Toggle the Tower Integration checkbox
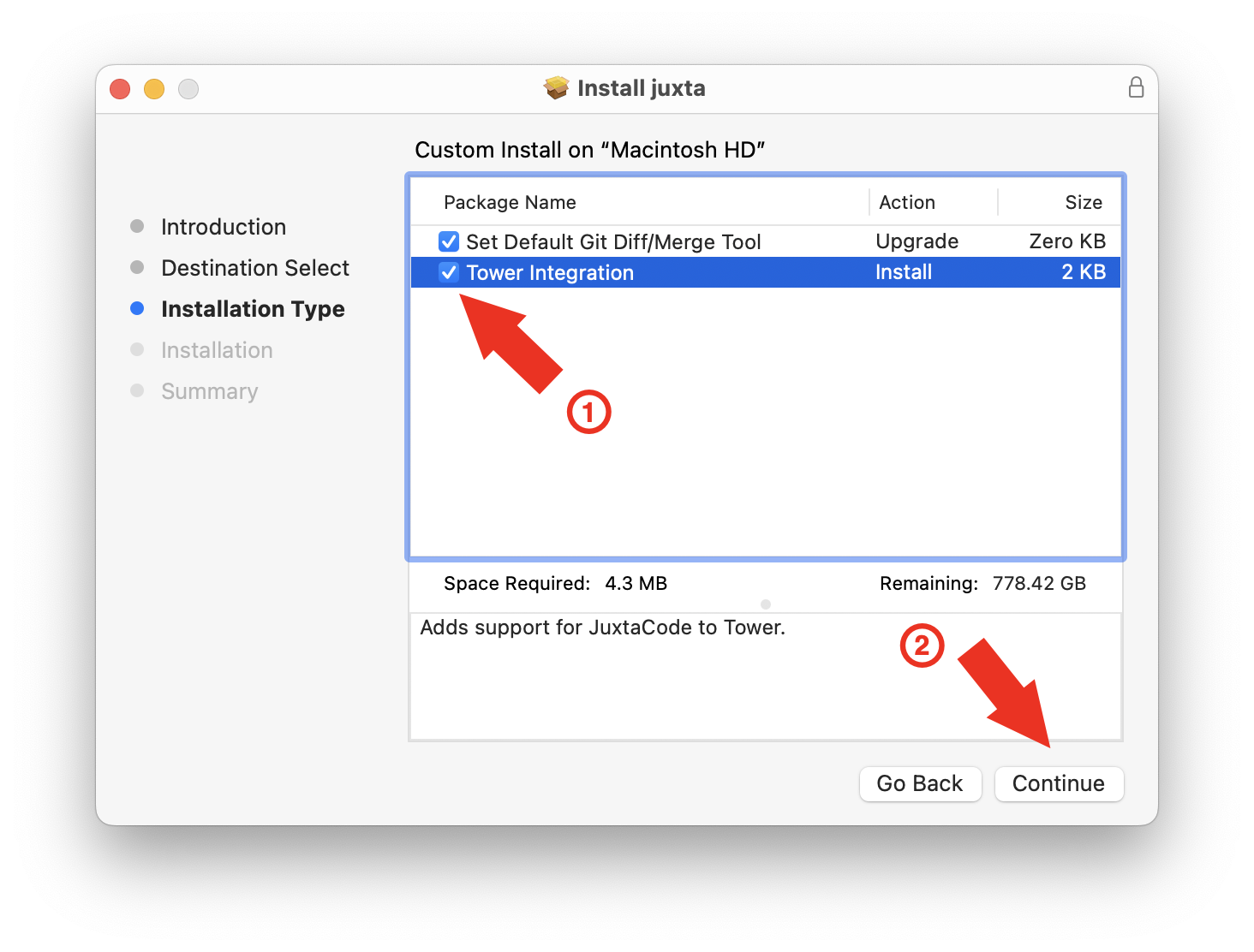Viewport: 1254px width, 952px height. click(x=449, y=272)
